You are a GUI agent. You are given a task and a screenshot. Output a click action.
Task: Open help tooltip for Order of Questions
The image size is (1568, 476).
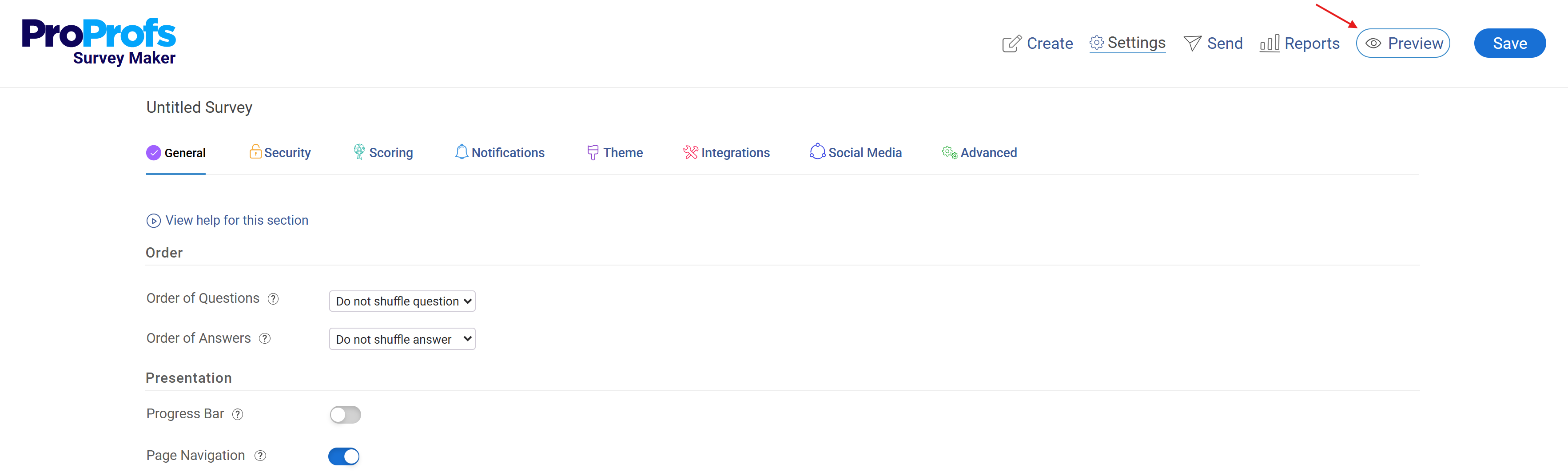coord(273,299)
